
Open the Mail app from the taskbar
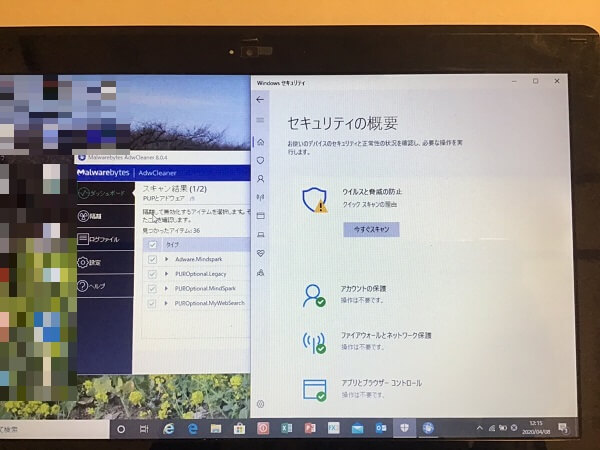(x=357, y=429)
